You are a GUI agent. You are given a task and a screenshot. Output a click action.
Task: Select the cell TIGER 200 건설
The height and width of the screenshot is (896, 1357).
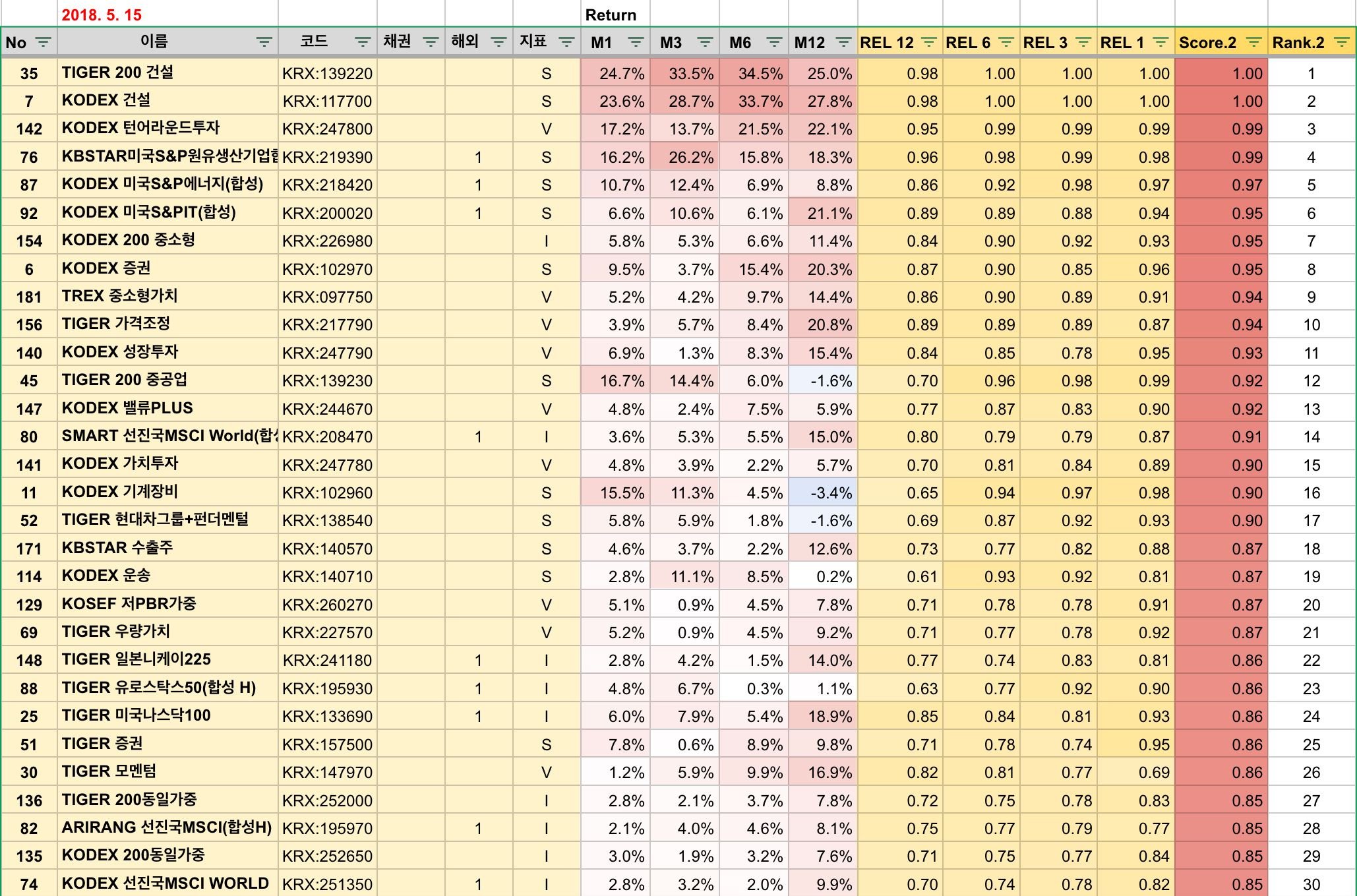tap(167, 73)
